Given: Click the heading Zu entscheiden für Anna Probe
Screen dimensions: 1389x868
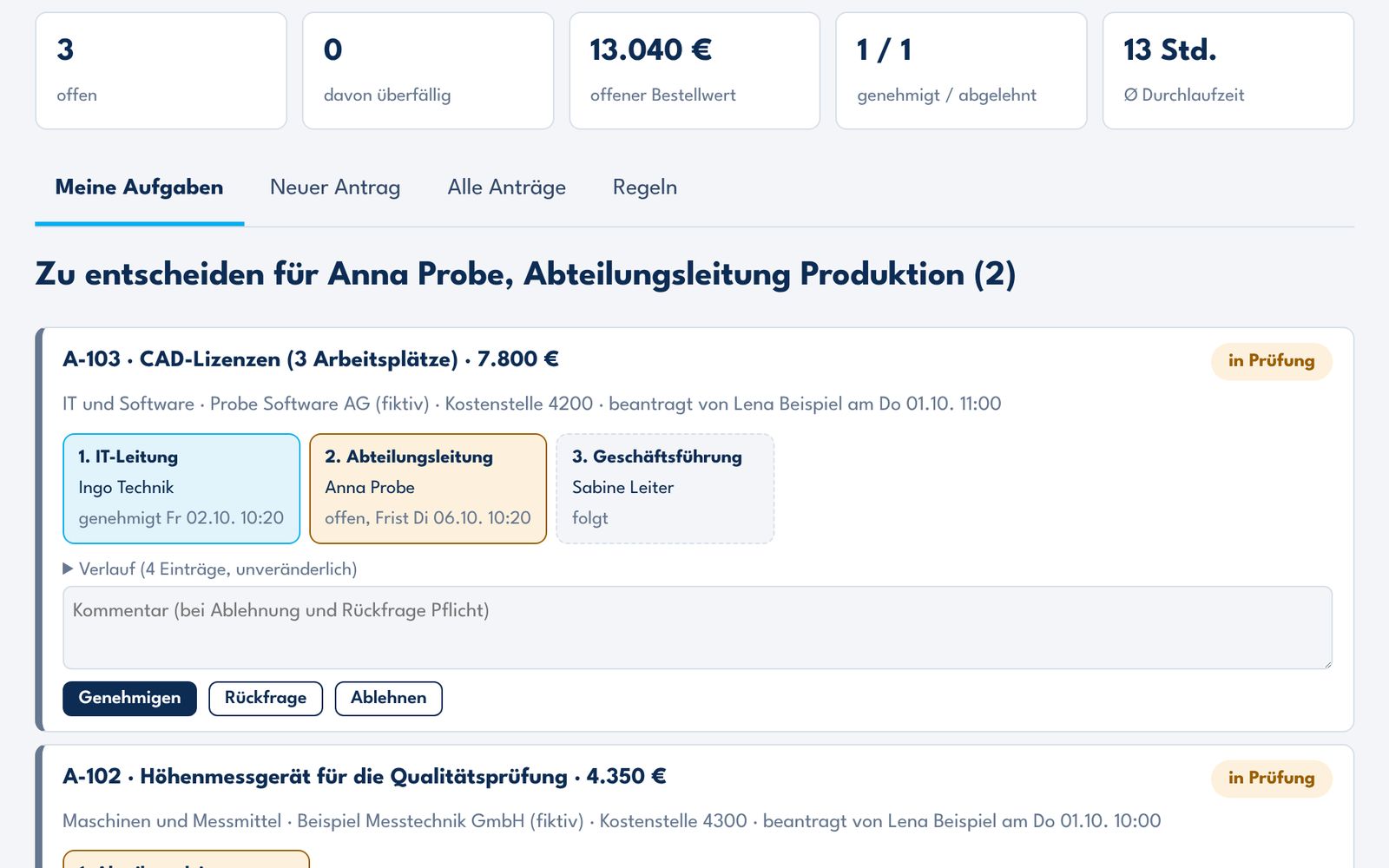Looking at the screenshot, I should 525,274.
